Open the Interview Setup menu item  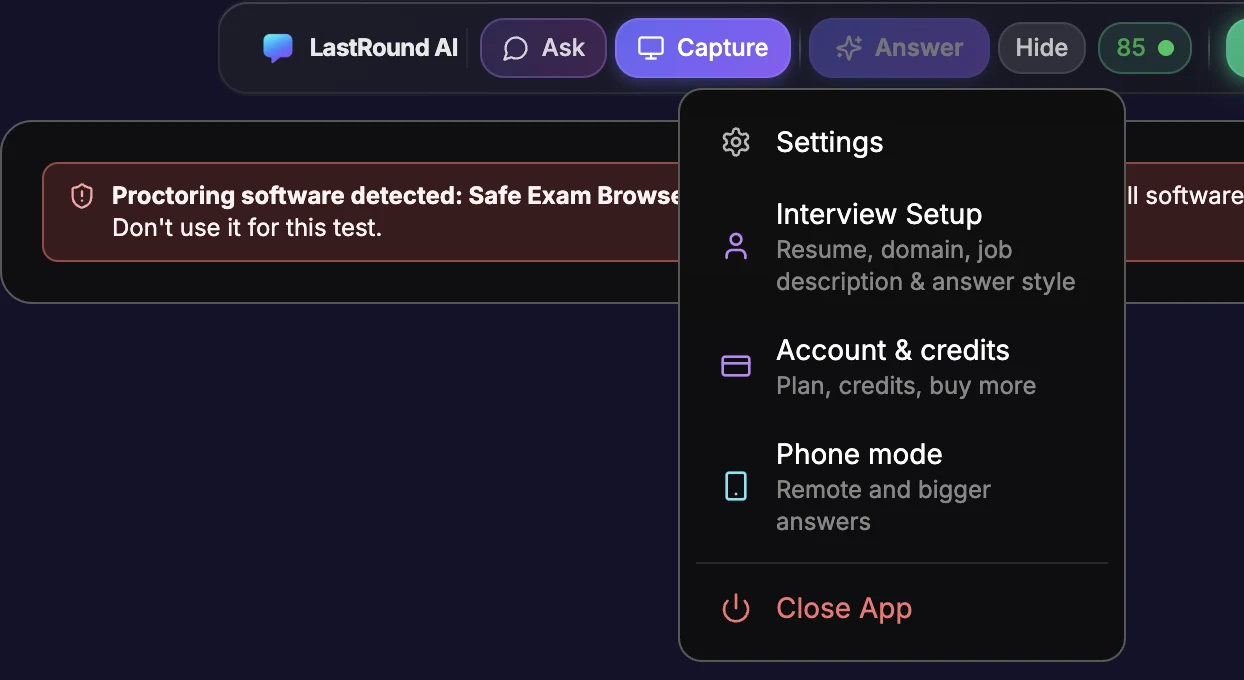(x=902, y=247)
